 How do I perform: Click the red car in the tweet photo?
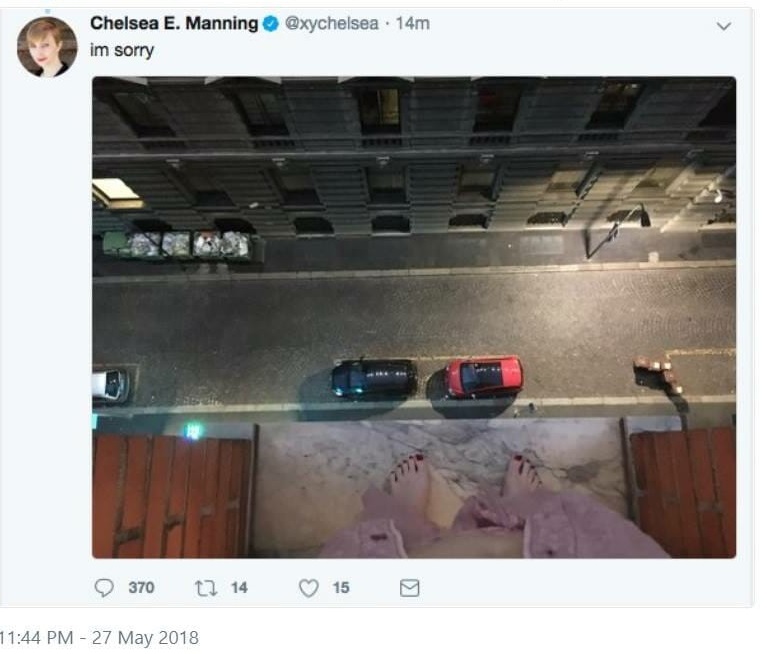483,377
